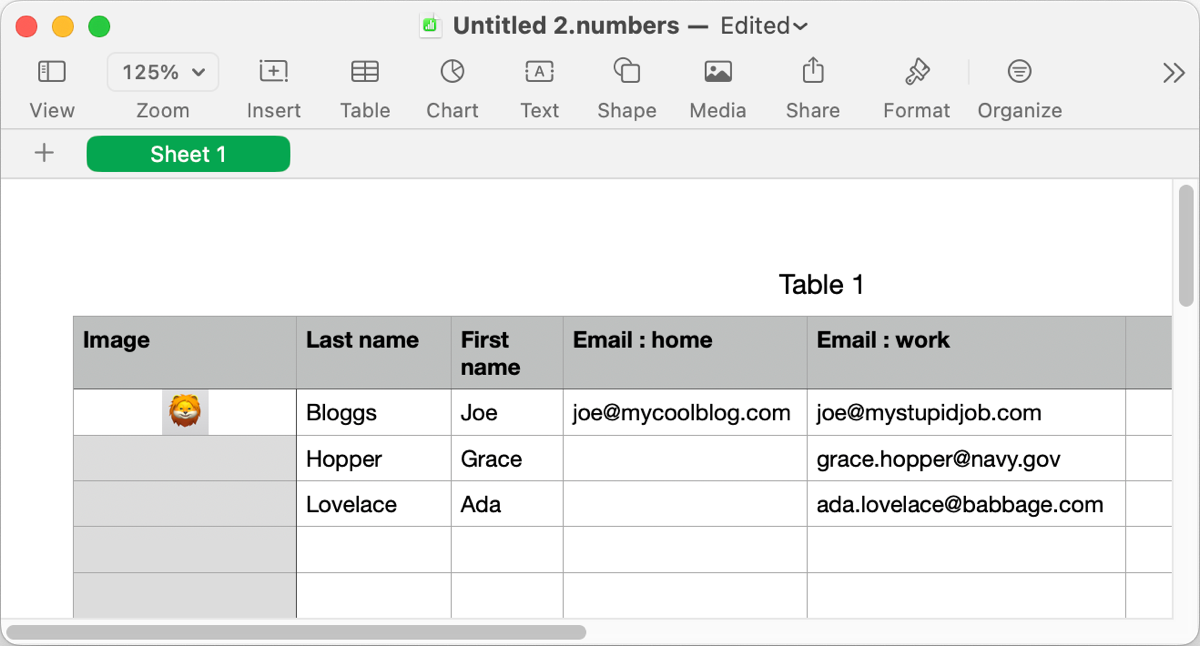Show more toolbar items via double chevron
1200x646 pixels.
pos(1173,73)
